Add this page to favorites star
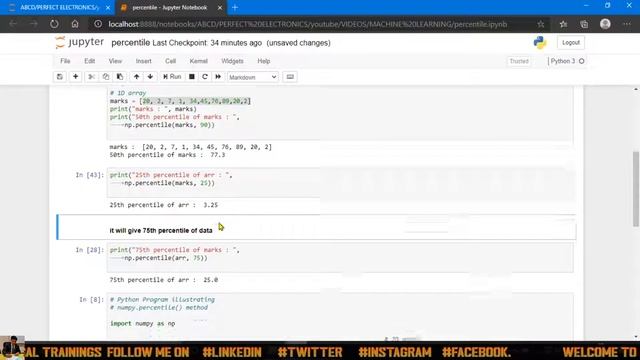 point(540,24)
